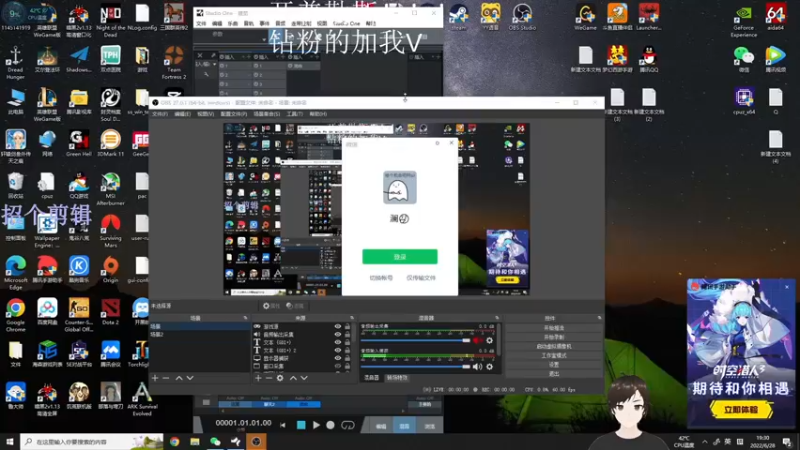
Task: Pop out the Sources dock panel
Action: tap(352, 318)
